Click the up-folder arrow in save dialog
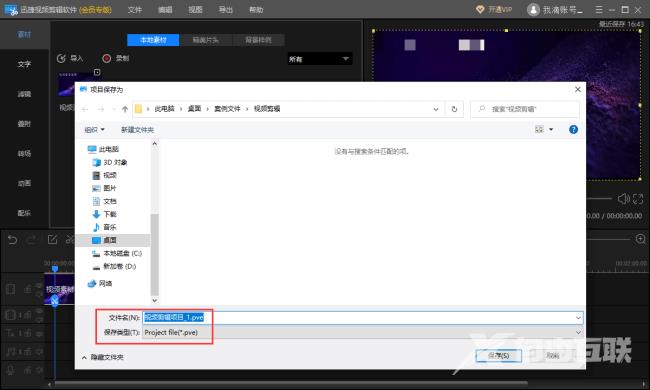 [x=125, y=109]
